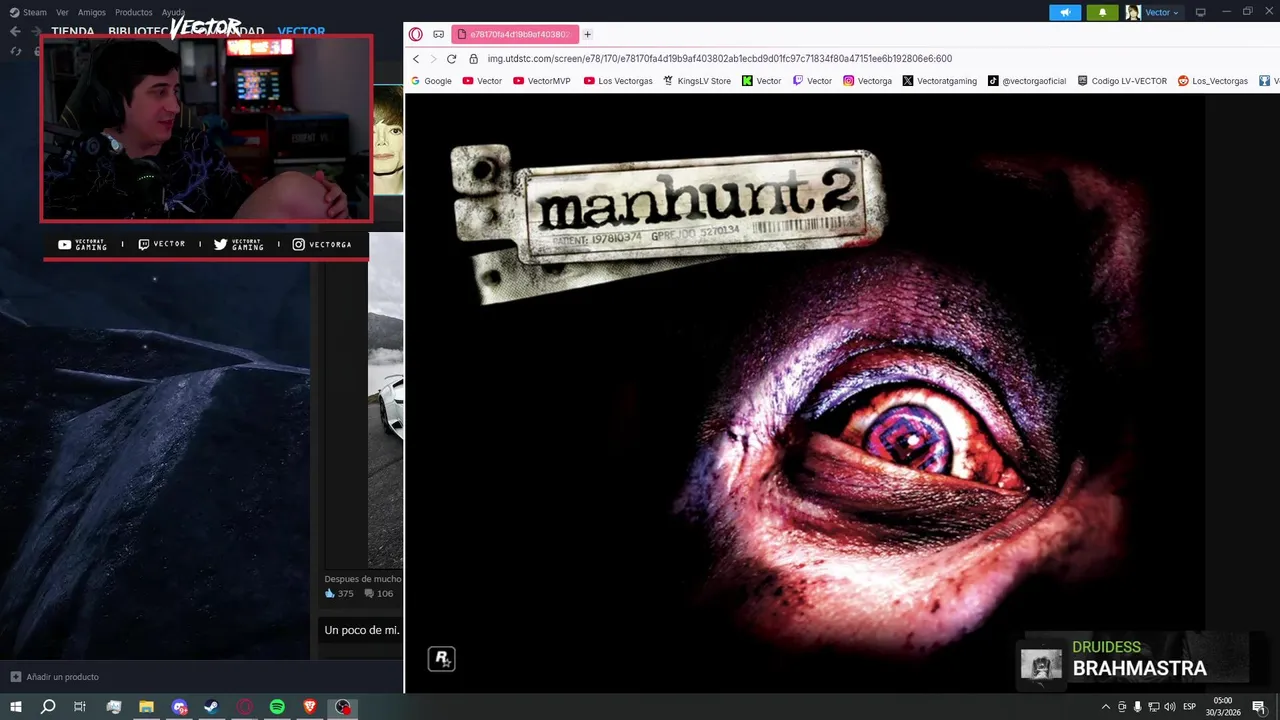
Task: Open the Productos menu in Steam
Action: (x=134, y=12)
